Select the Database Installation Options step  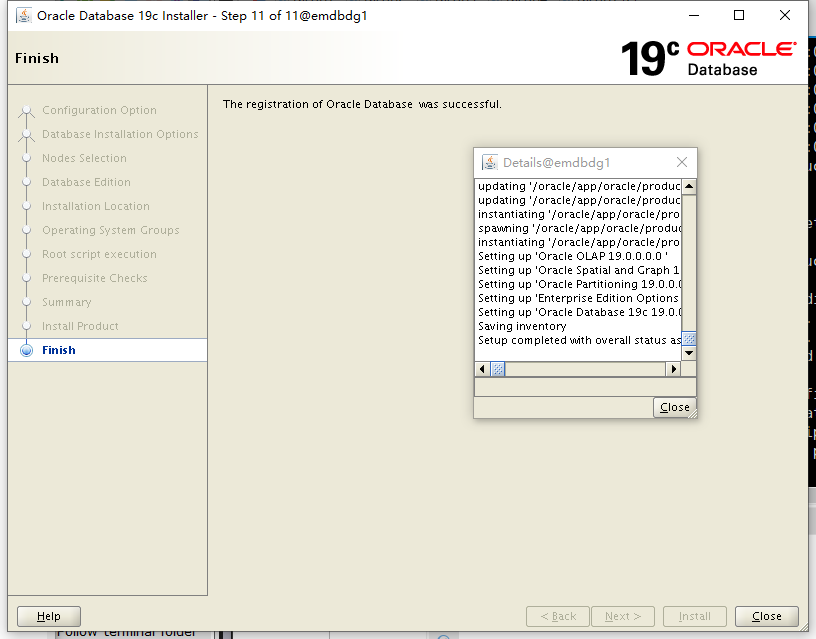pyautogui.click(x=120, y=134)
